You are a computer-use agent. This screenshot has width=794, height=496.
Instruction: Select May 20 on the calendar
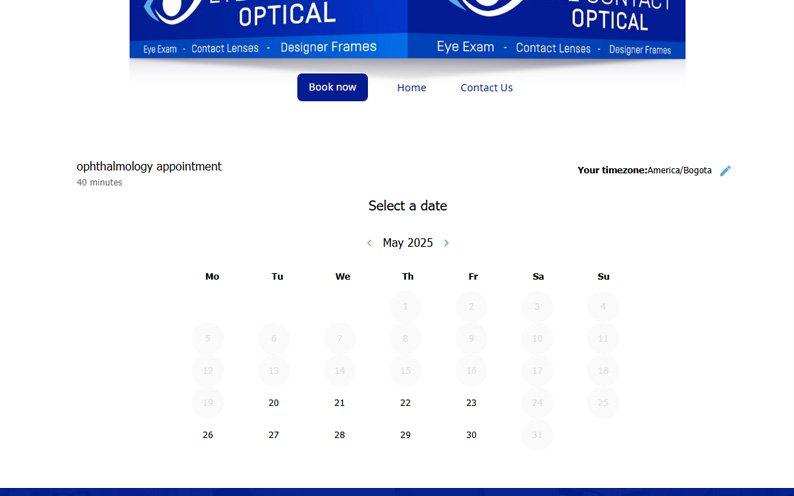[274, 403]
